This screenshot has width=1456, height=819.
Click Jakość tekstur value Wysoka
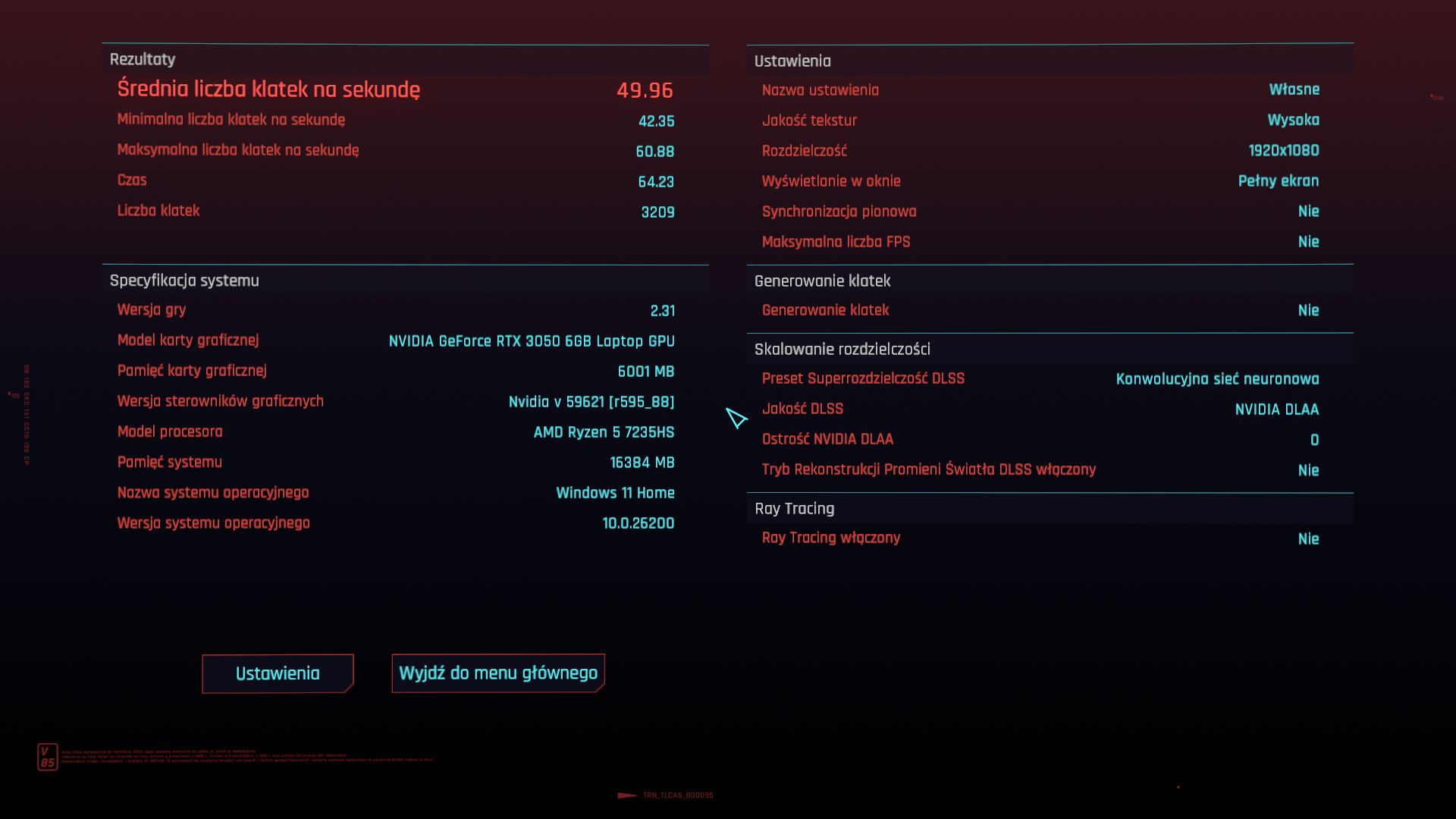pyautogui.click(x=1293, y=120)
